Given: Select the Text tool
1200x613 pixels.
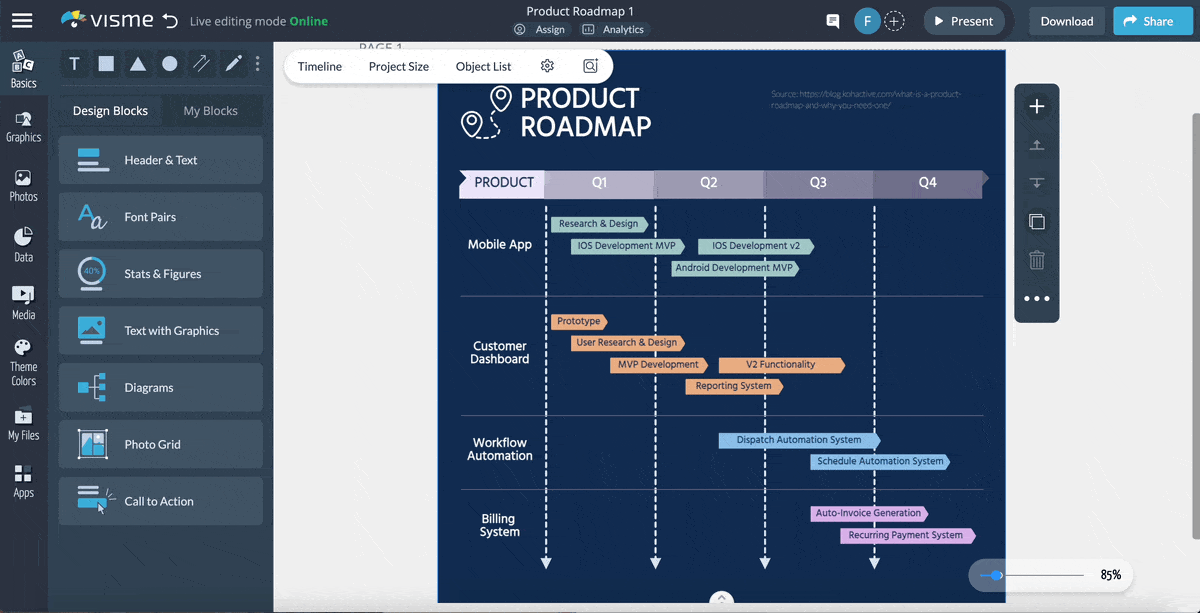Looking at the screenshot, I should (74, 63).
